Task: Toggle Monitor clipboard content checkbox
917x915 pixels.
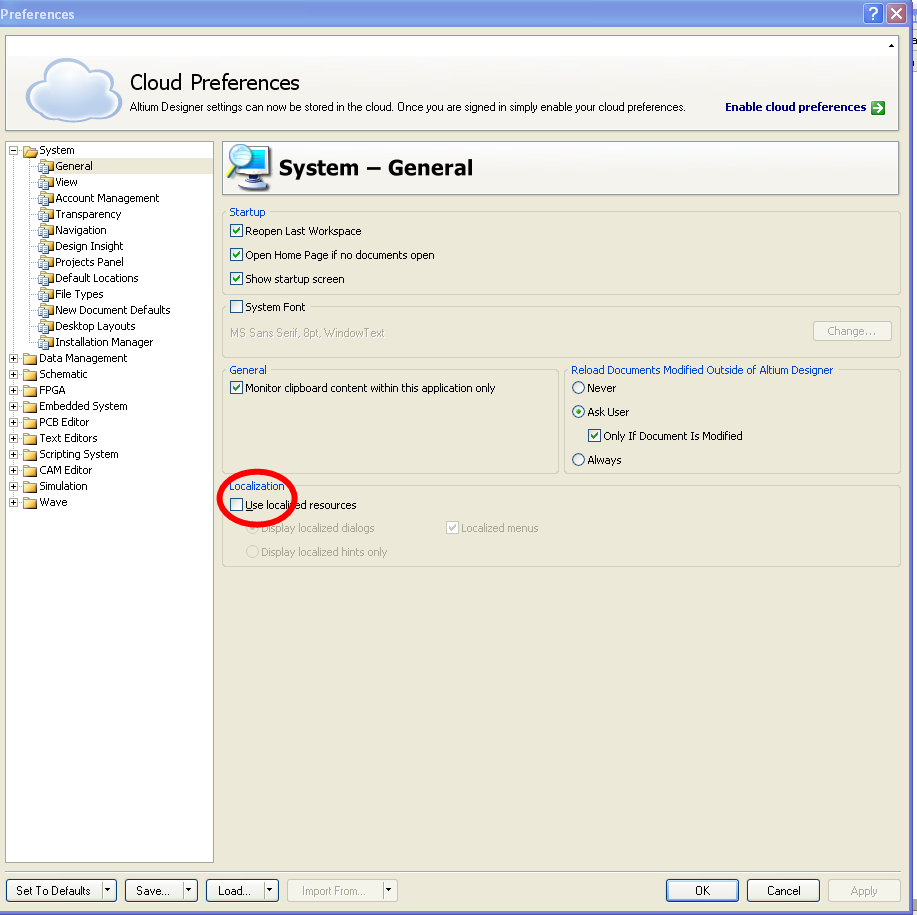Action: tap(236, 388)
